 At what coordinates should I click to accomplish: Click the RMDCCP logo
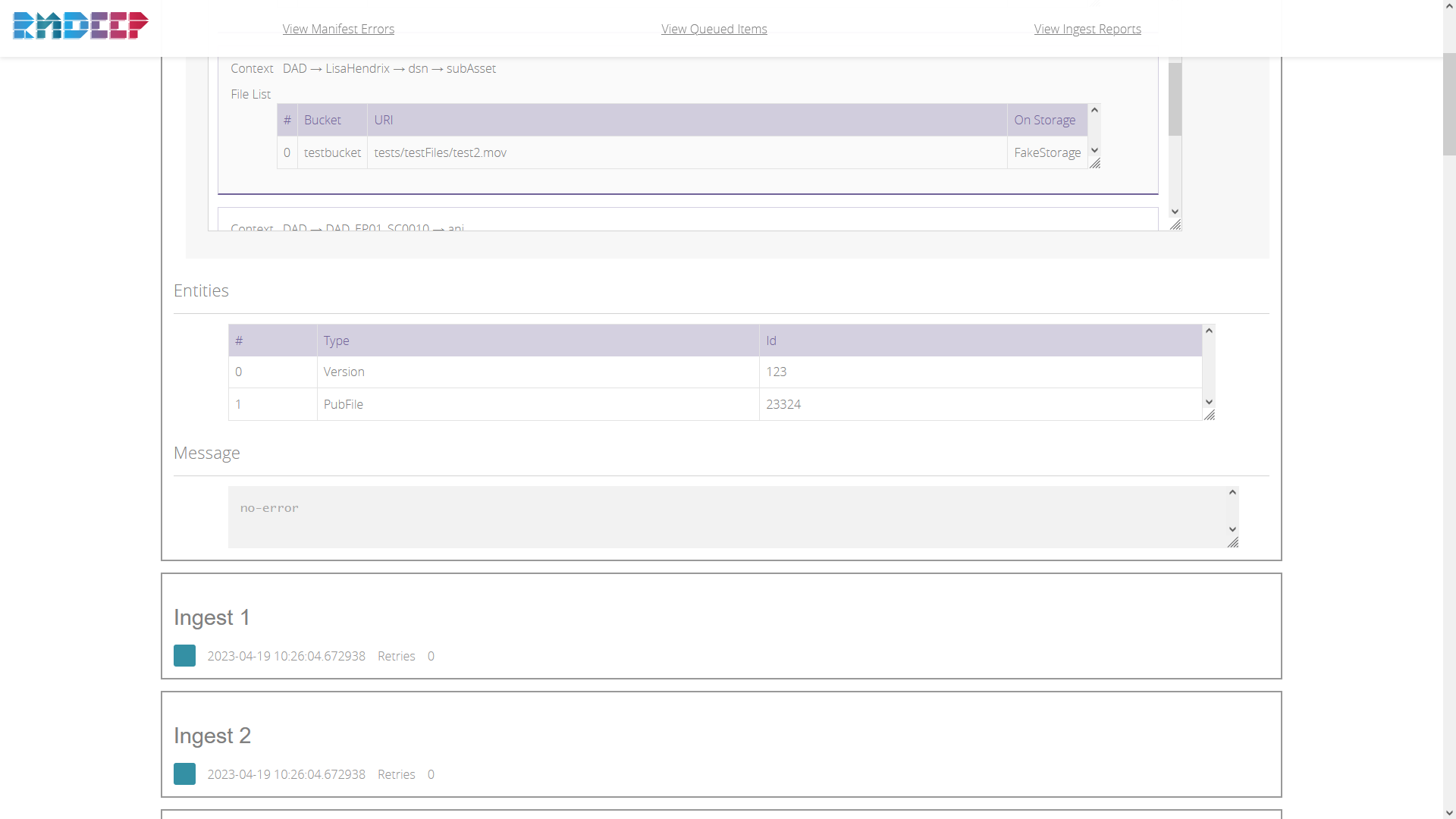(80, 26)
